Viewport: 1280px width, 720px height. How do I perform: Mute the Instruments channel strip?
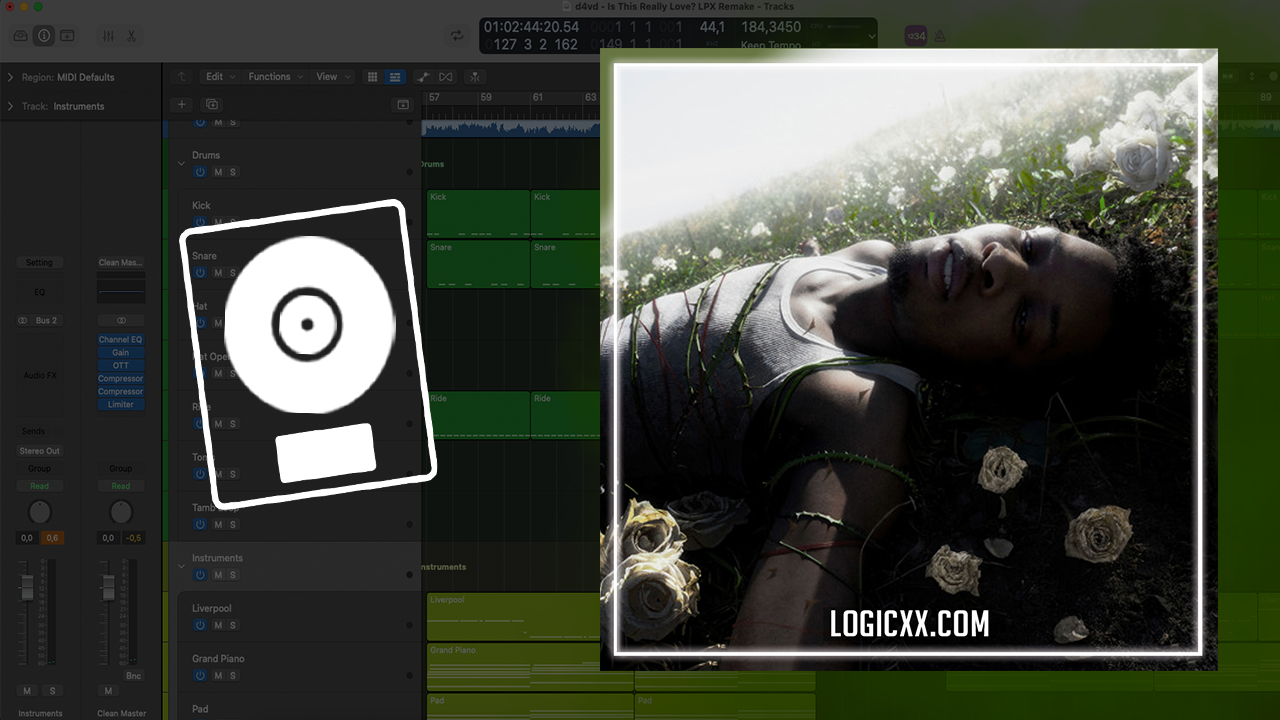pos(27,691)
